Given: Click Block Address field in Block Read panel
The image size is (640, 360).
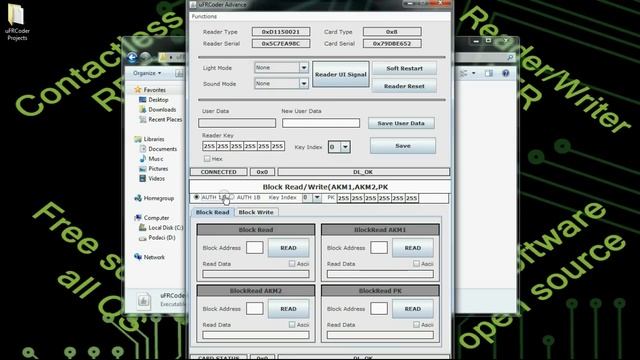Looking at the screenshot, I should click(255, 248).
